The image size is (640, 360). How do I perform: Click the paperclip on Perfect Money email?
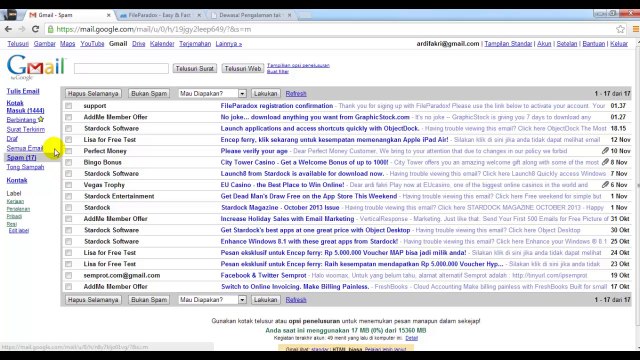[605, 151]
